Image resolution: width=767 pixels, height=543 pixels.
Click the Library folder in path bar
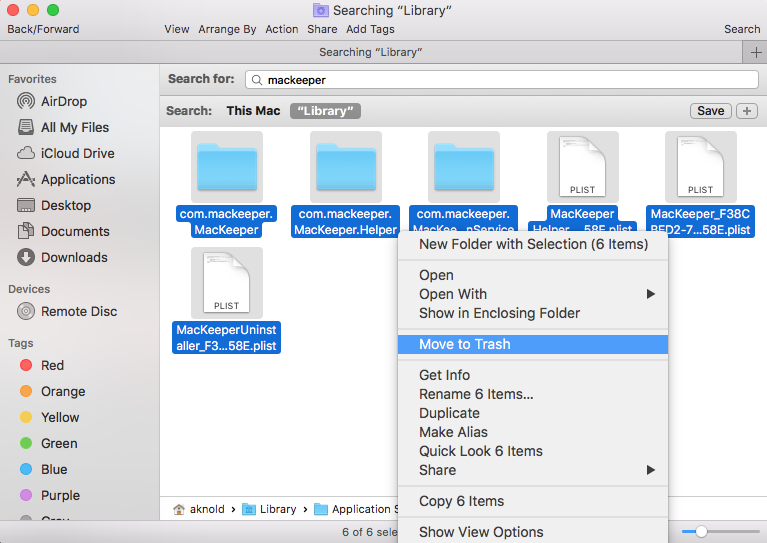click(270, 509)
